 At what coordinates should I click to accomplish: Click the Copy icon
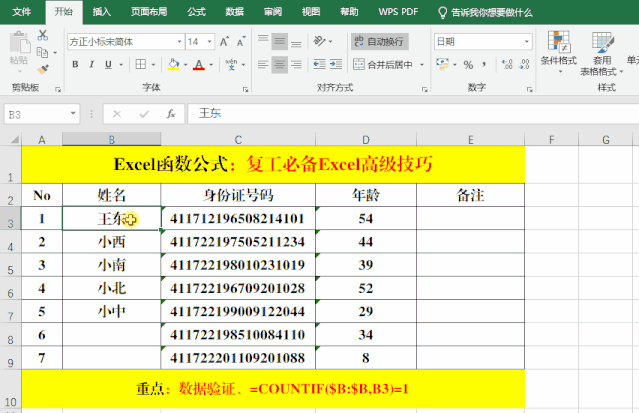click(42, 52)
